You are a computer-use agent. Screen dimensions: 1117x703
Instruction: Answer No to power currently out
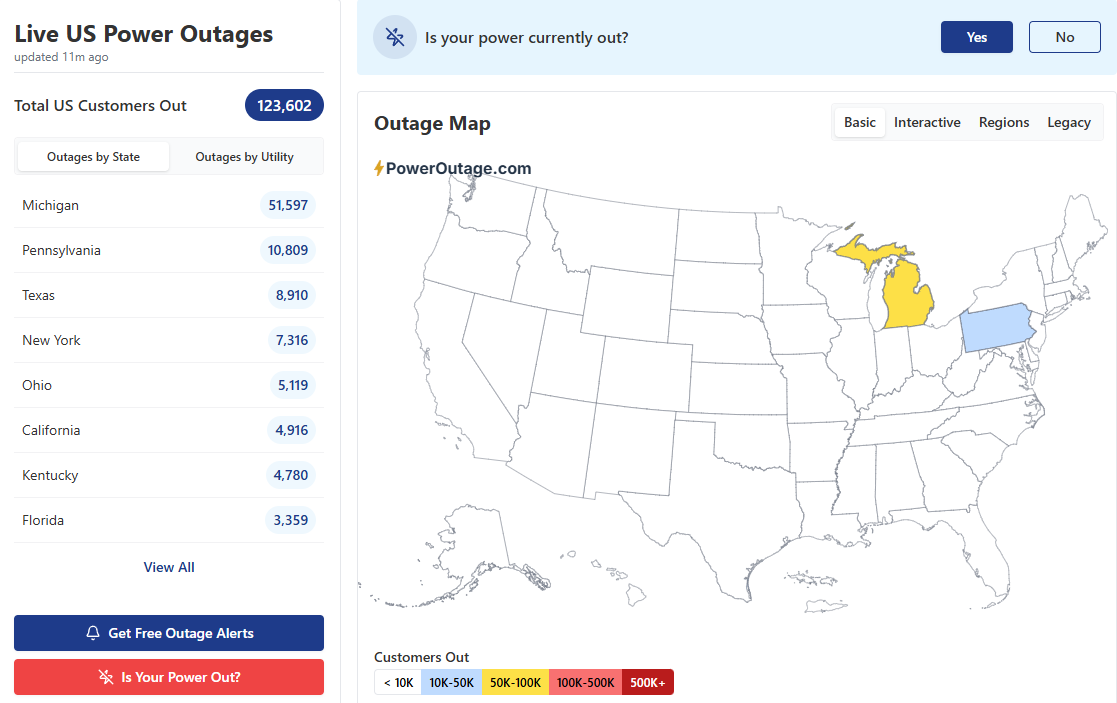[1064, 37]
